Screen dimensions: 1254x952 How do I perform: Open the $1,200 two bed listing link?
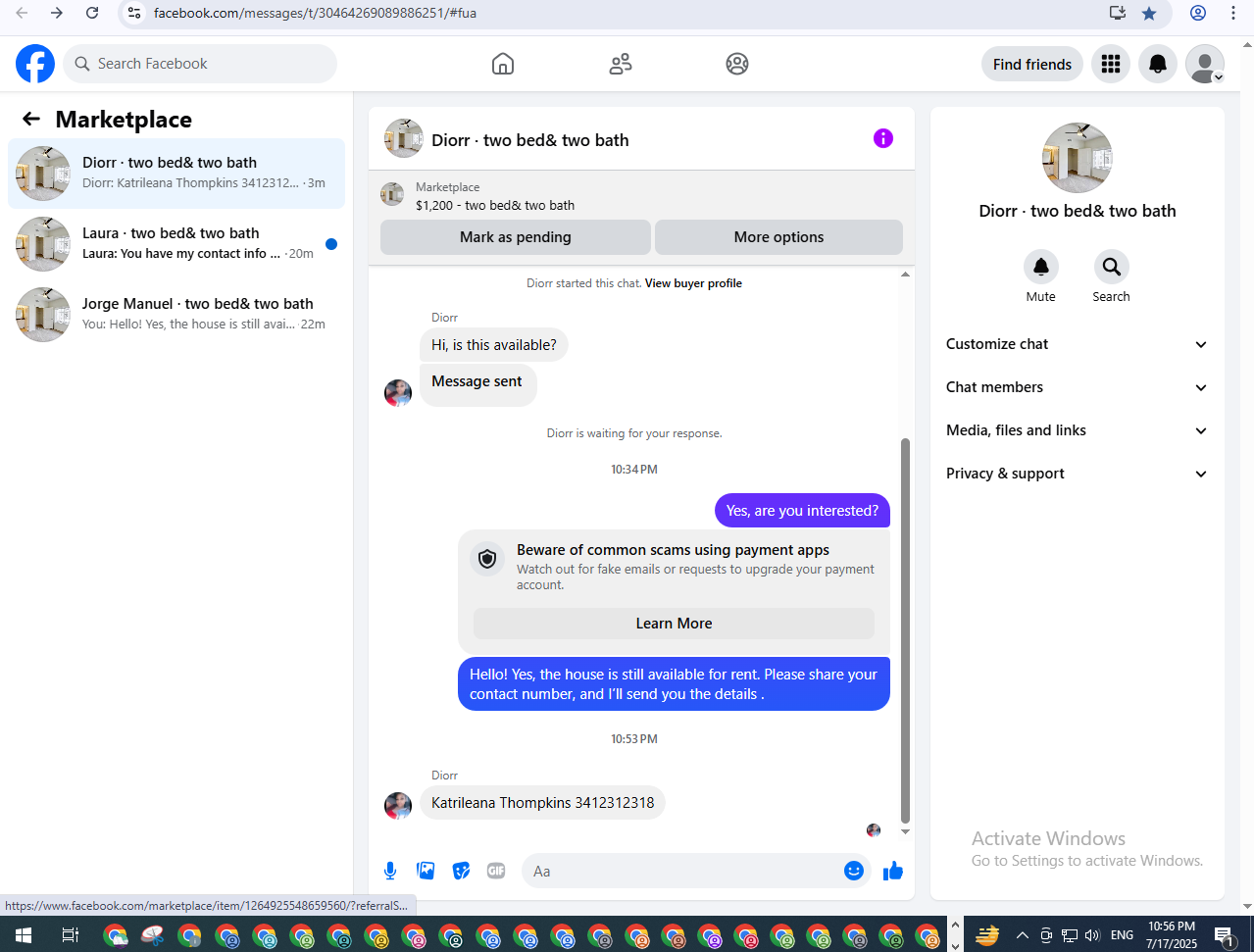click(495, 205)
